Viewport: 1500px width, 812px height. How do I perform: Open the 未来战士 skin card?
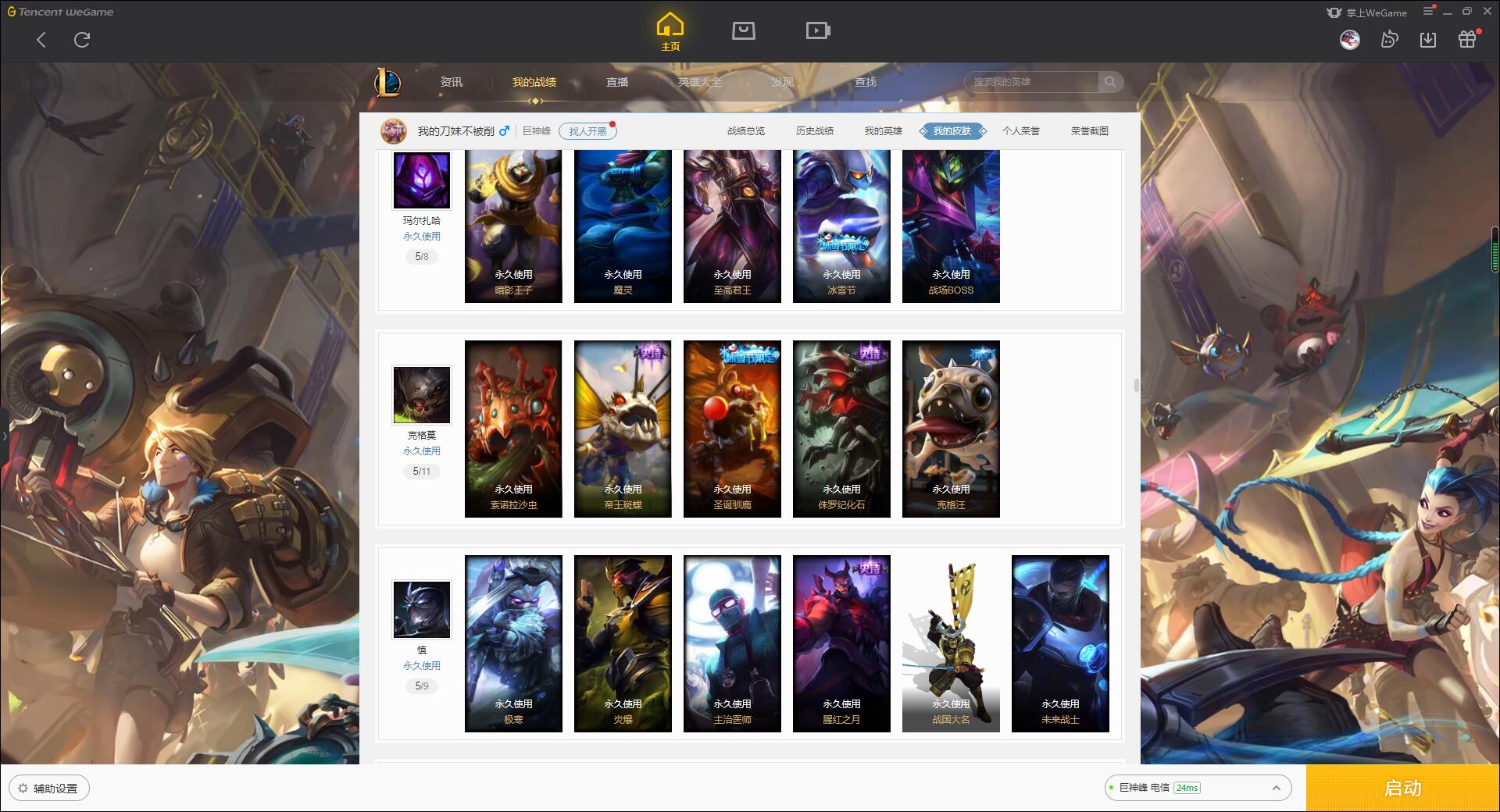1060,643
